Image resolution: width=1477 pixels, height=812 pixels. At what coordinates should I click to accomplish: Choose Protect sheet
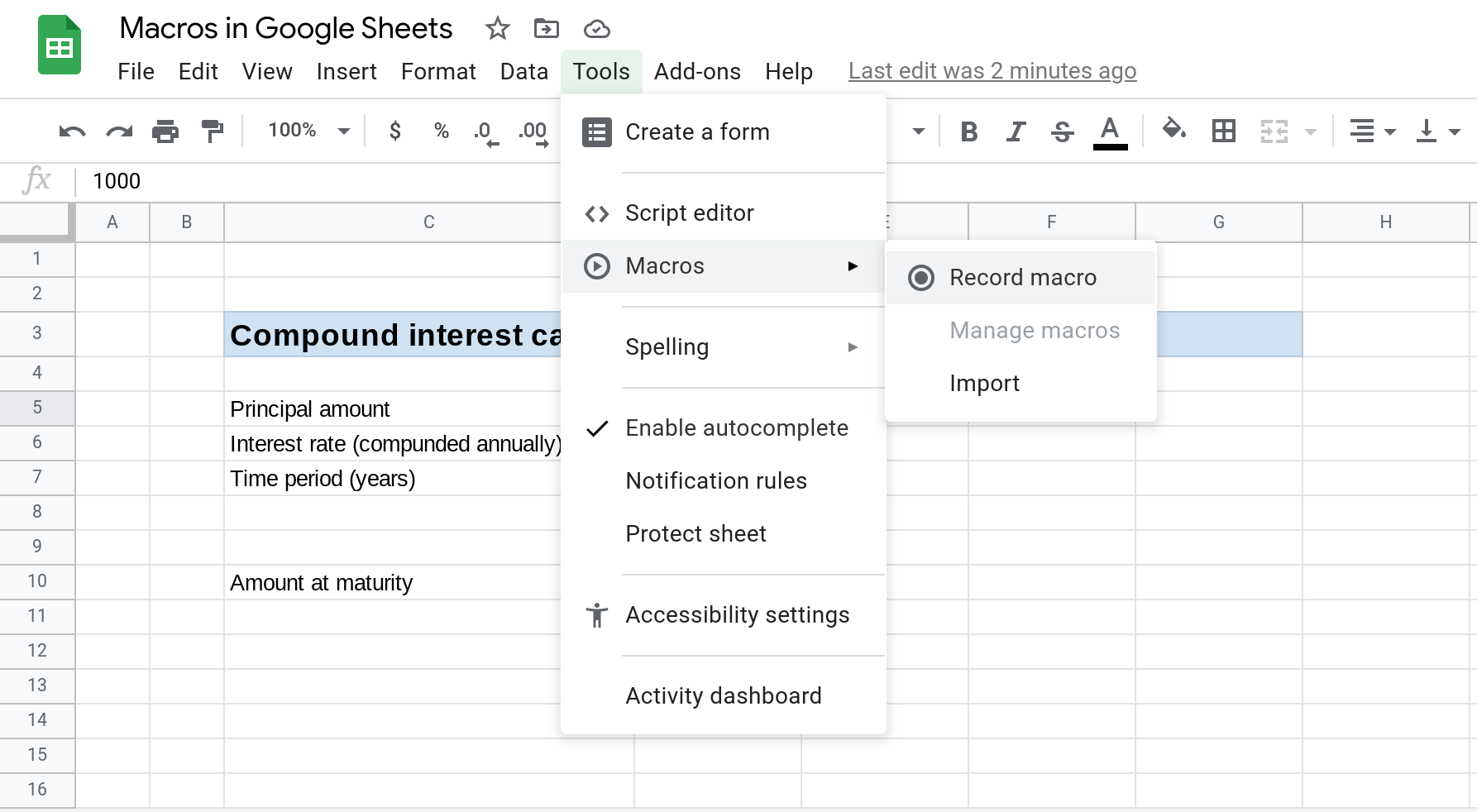point(724,534)
